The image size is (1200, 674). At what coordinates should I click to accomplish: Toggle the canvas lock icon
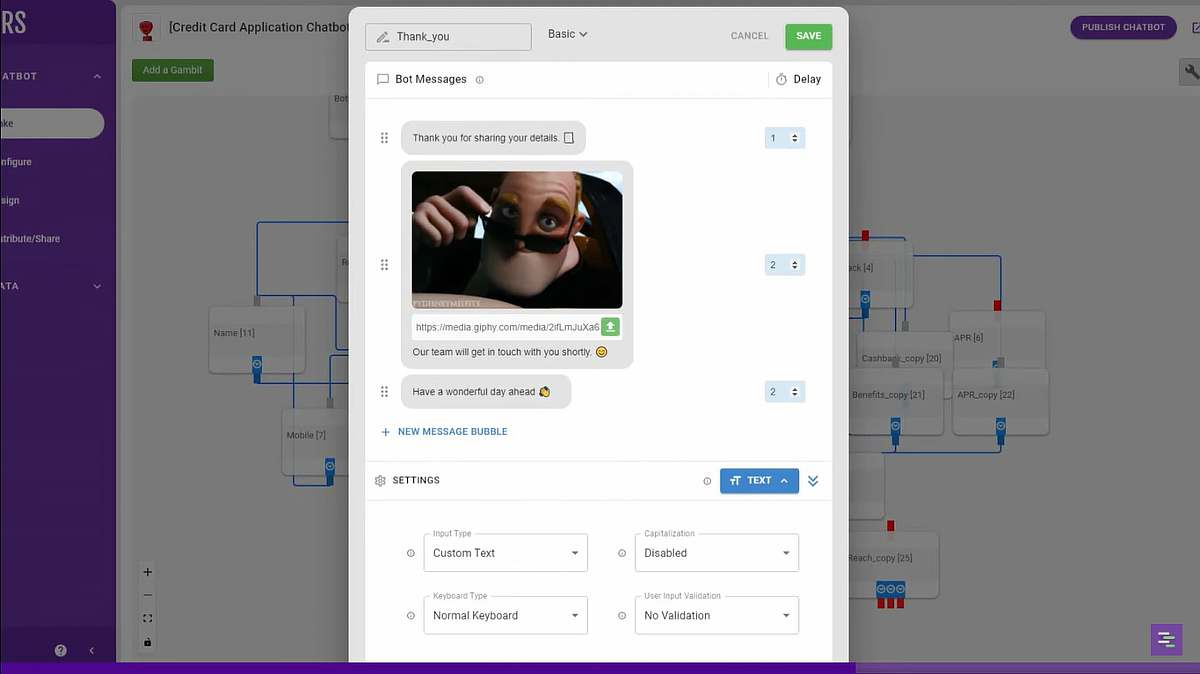click(148, 642)
